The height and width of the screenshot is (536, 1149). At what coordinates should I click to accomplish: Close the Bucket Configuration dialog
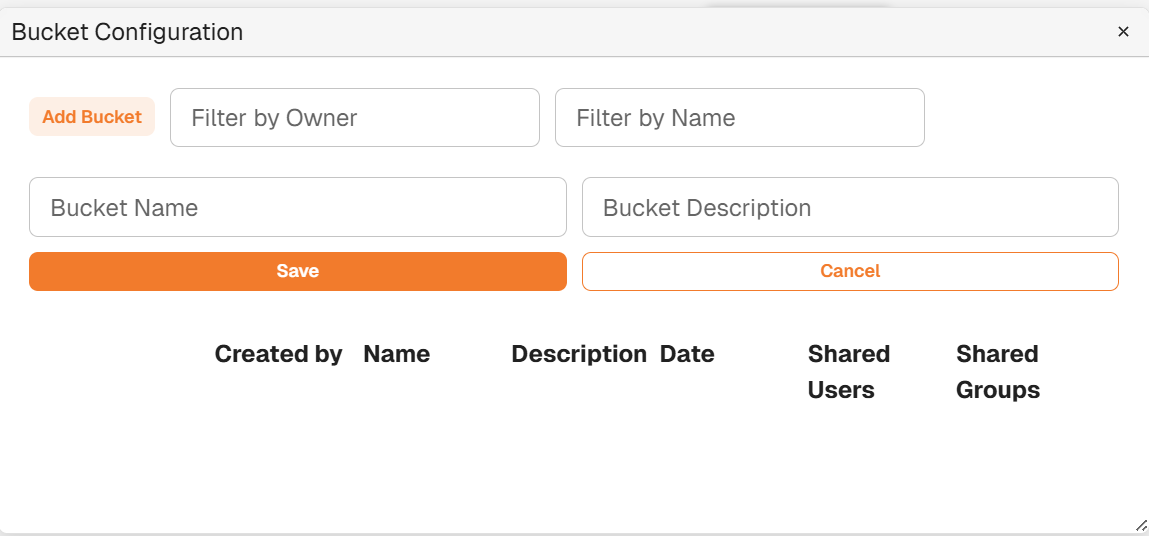(1123, 32)
